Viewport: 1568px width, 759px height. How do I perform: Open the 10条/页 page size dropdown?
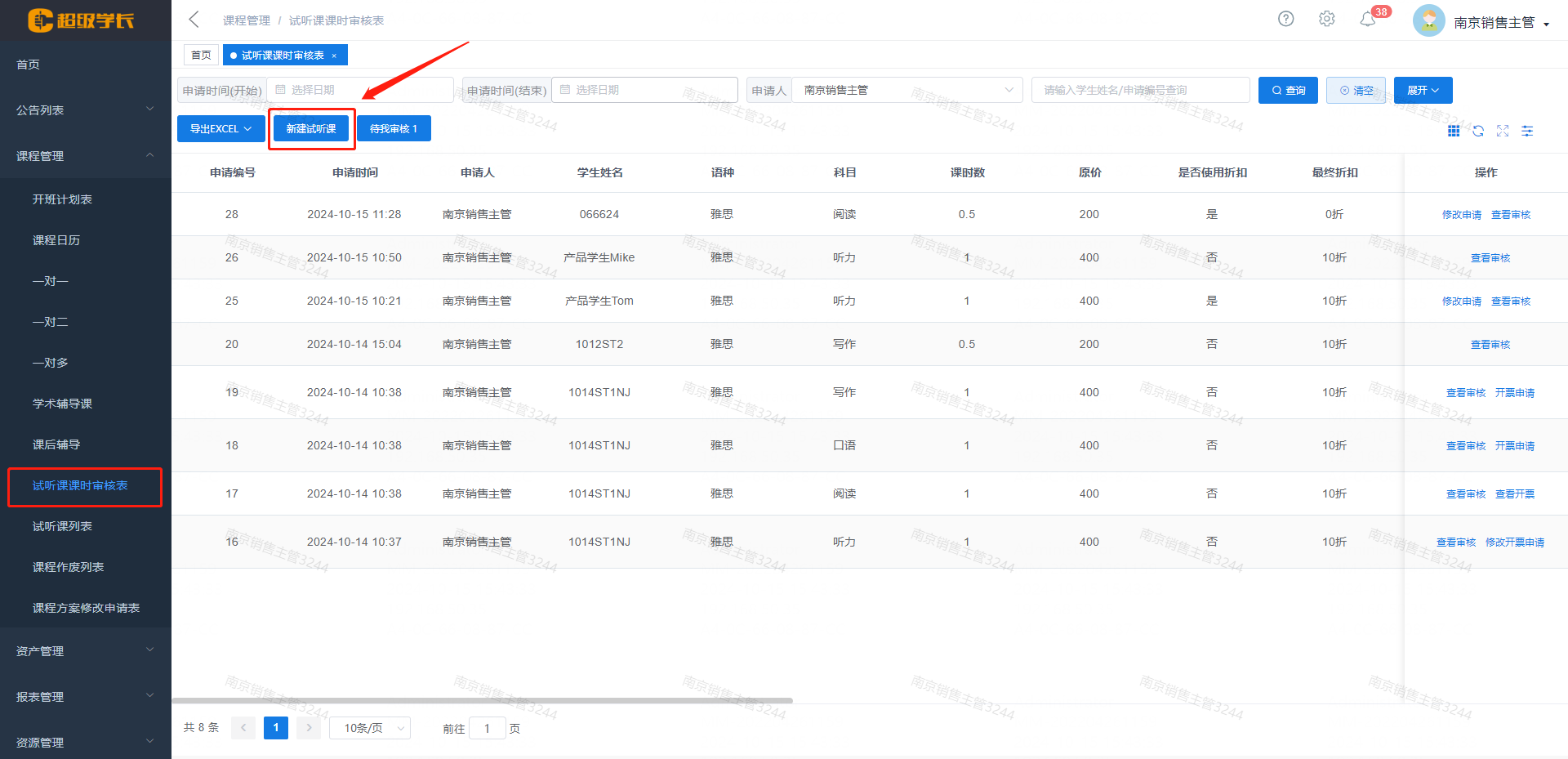370,728
